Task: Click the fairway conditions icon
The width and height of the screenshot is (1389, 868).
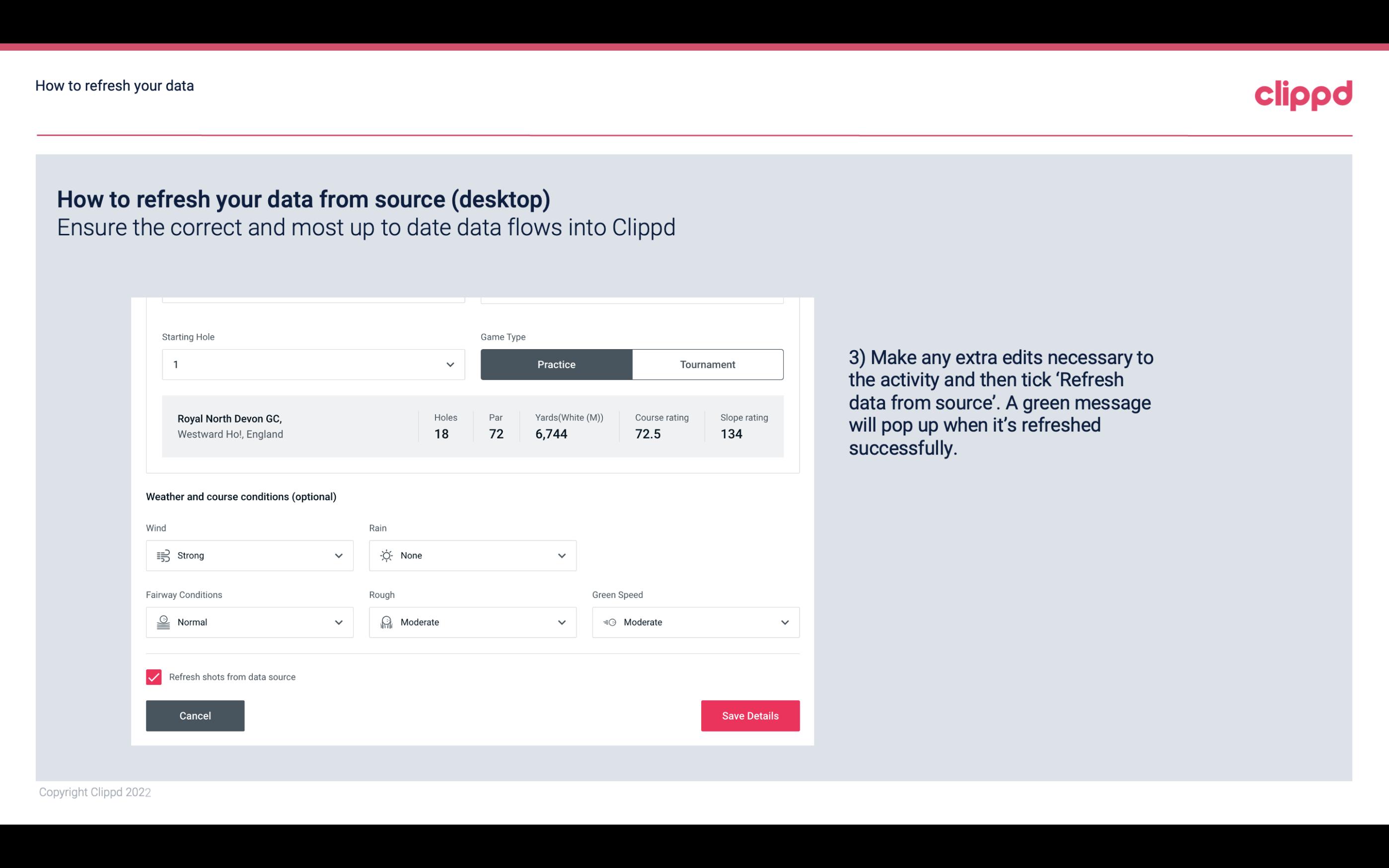Action: pos(162,622)
